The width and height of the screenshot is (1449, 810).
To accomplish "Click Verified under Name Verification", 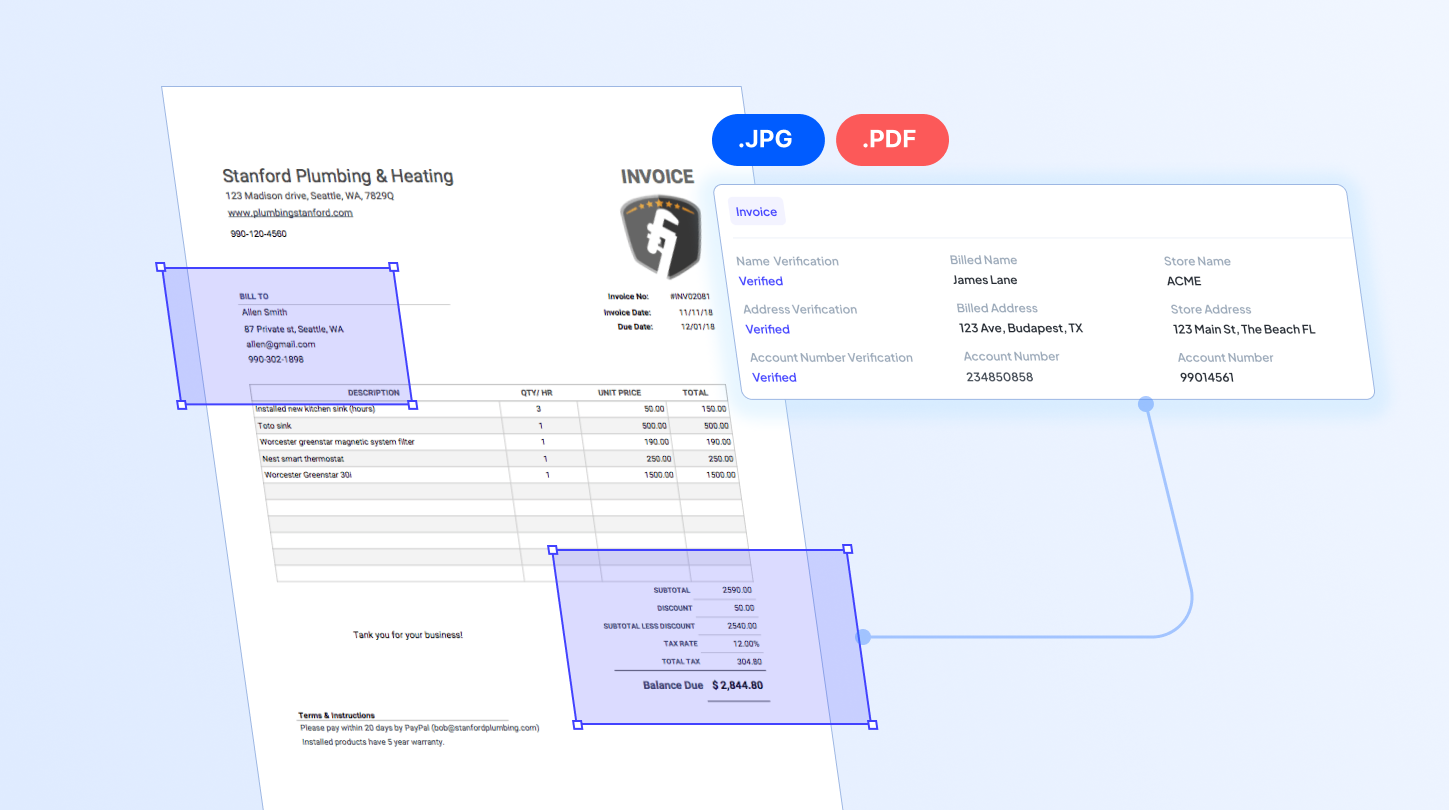I will tap(761, 281).
